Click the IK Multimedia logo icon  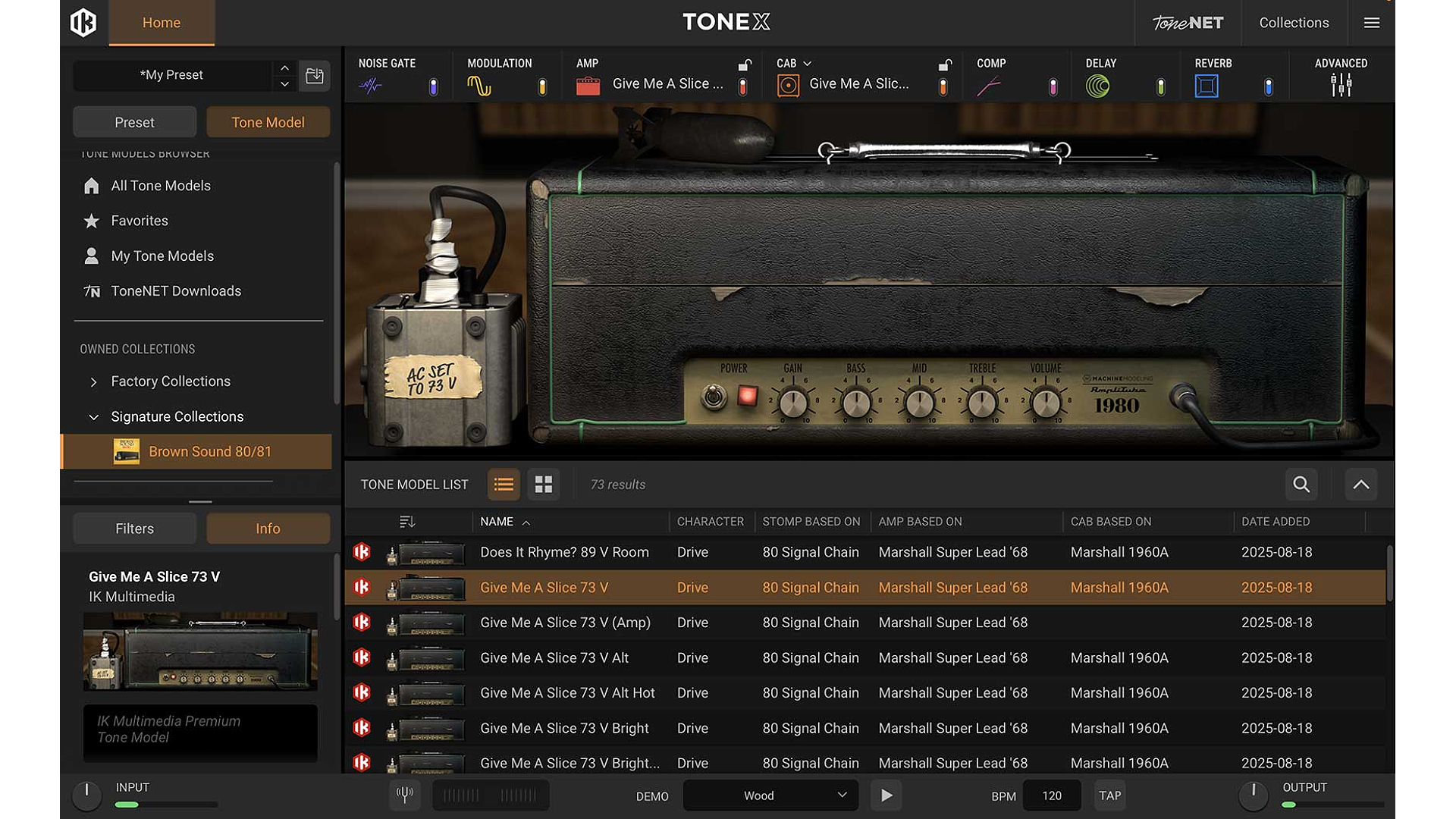[83, 22]
